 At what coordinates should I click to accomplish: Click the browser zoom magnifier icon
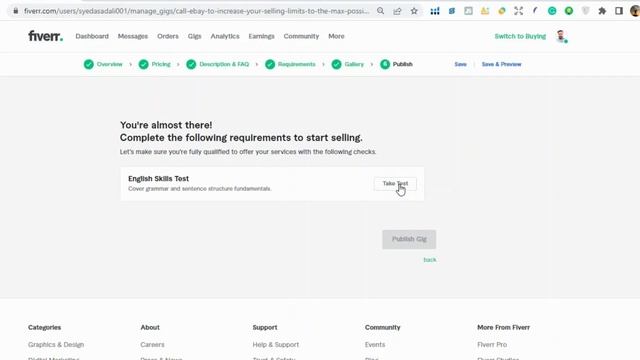point(380,11)
